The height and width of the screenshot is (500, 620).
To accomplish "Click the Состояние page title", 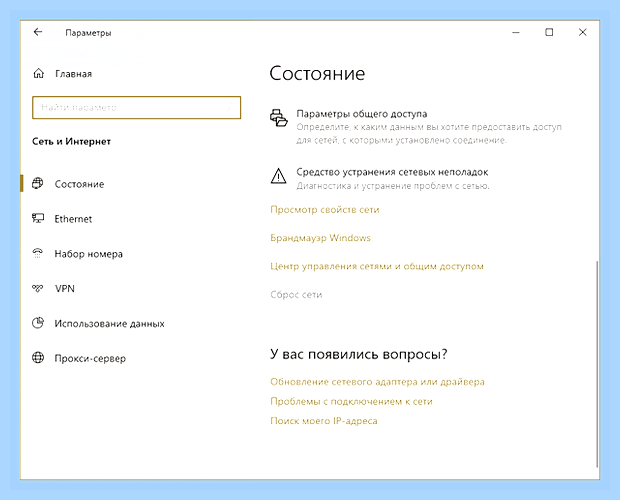I will 317,74.
